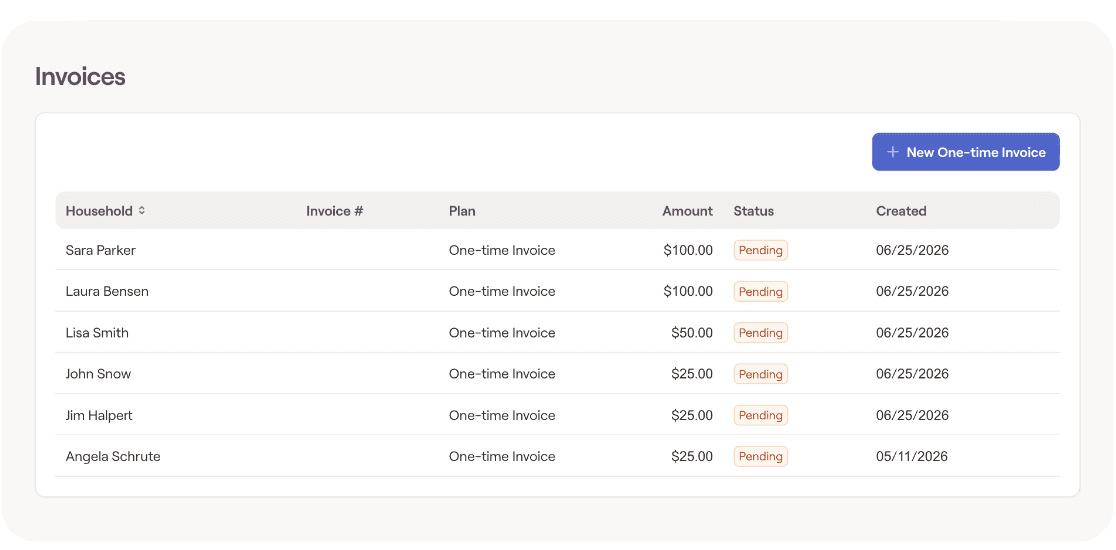Viewport: 1116px width, 550px height.
Task: Open the Sara Parker household row
Action: tap(557, 250)
